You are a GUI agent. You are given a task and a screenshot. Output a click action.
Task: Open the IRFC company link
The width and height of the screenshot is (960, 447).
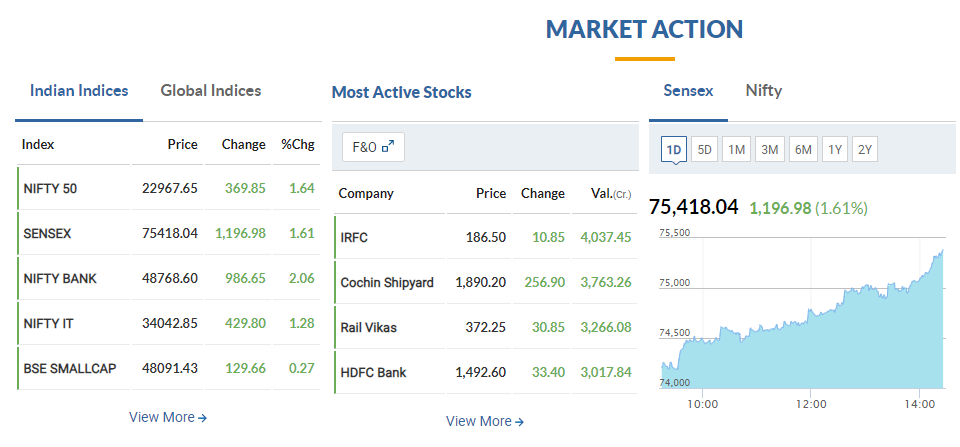354,238
